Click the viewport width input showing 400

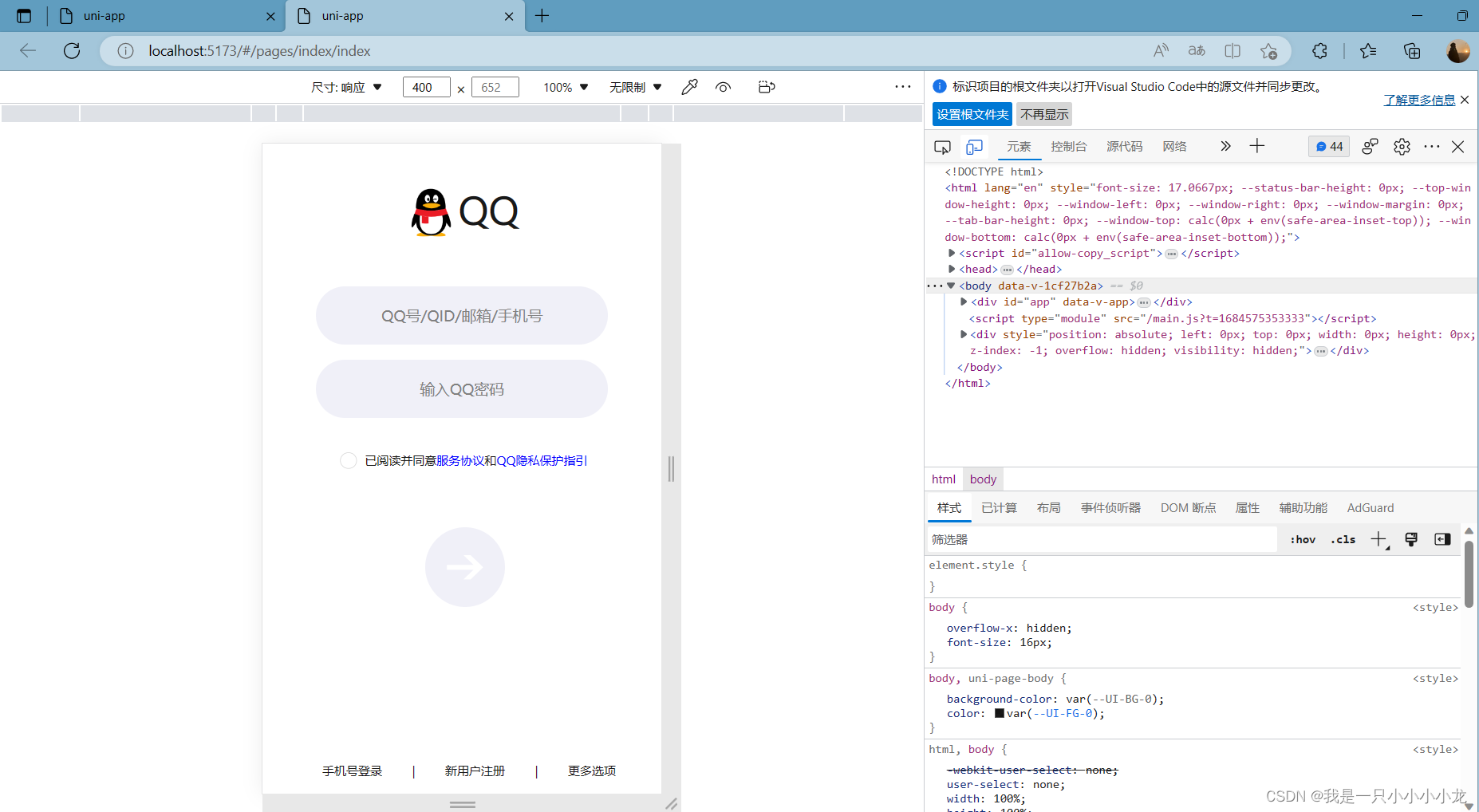click(x=425, y=87)
